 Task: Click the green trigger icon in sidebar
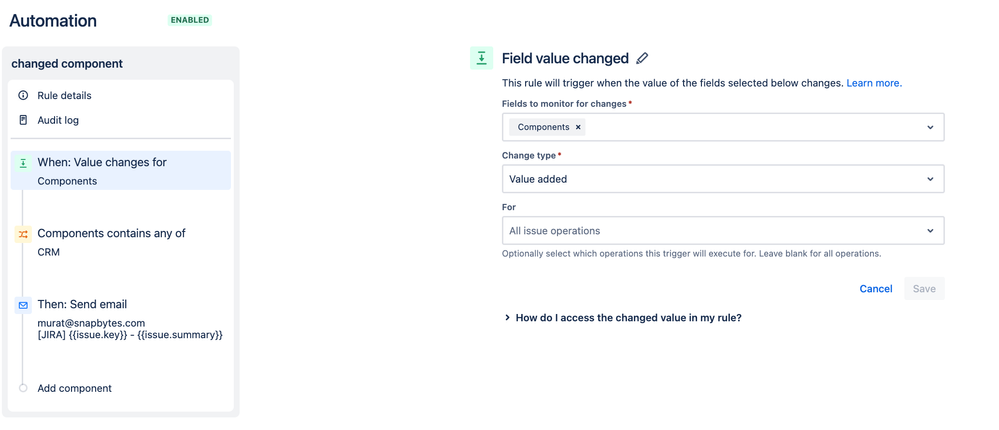tap(23, 163)
